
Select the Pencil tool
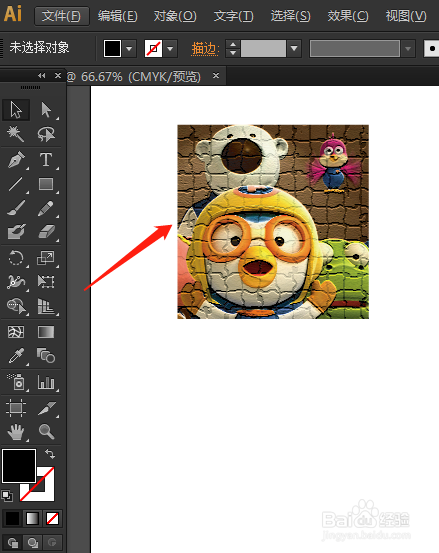click(x=46, y=208)
